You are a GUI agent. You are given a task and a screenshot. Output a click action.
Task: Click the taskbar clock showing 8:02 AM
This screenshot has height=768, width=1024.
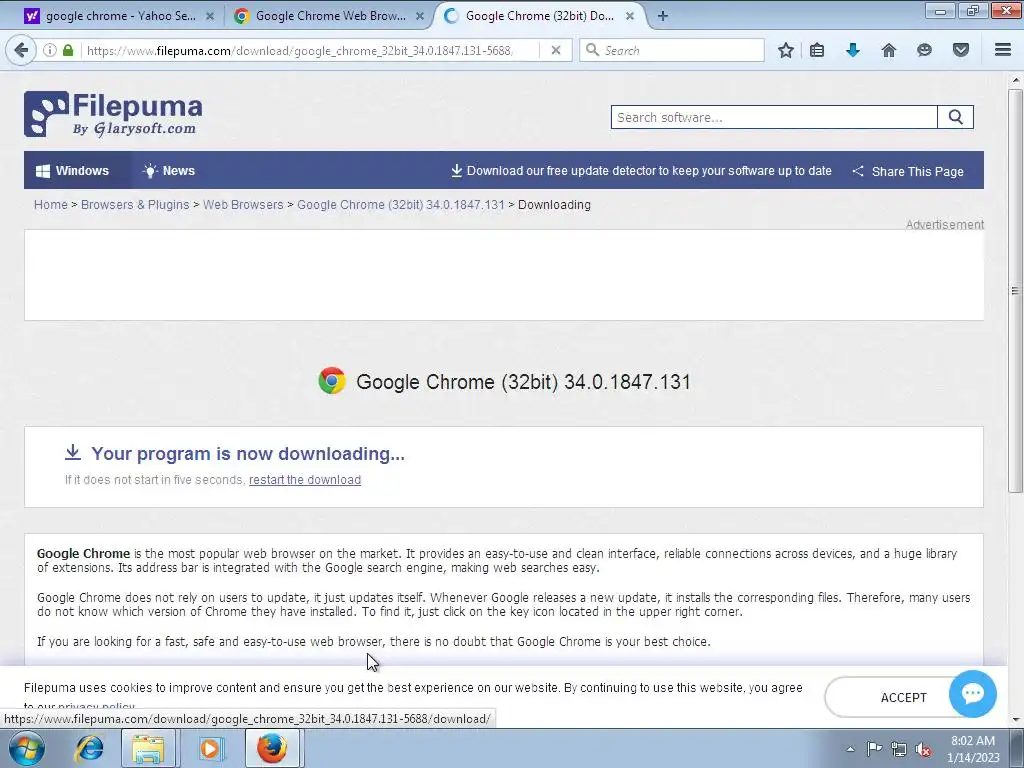[973, 749]
